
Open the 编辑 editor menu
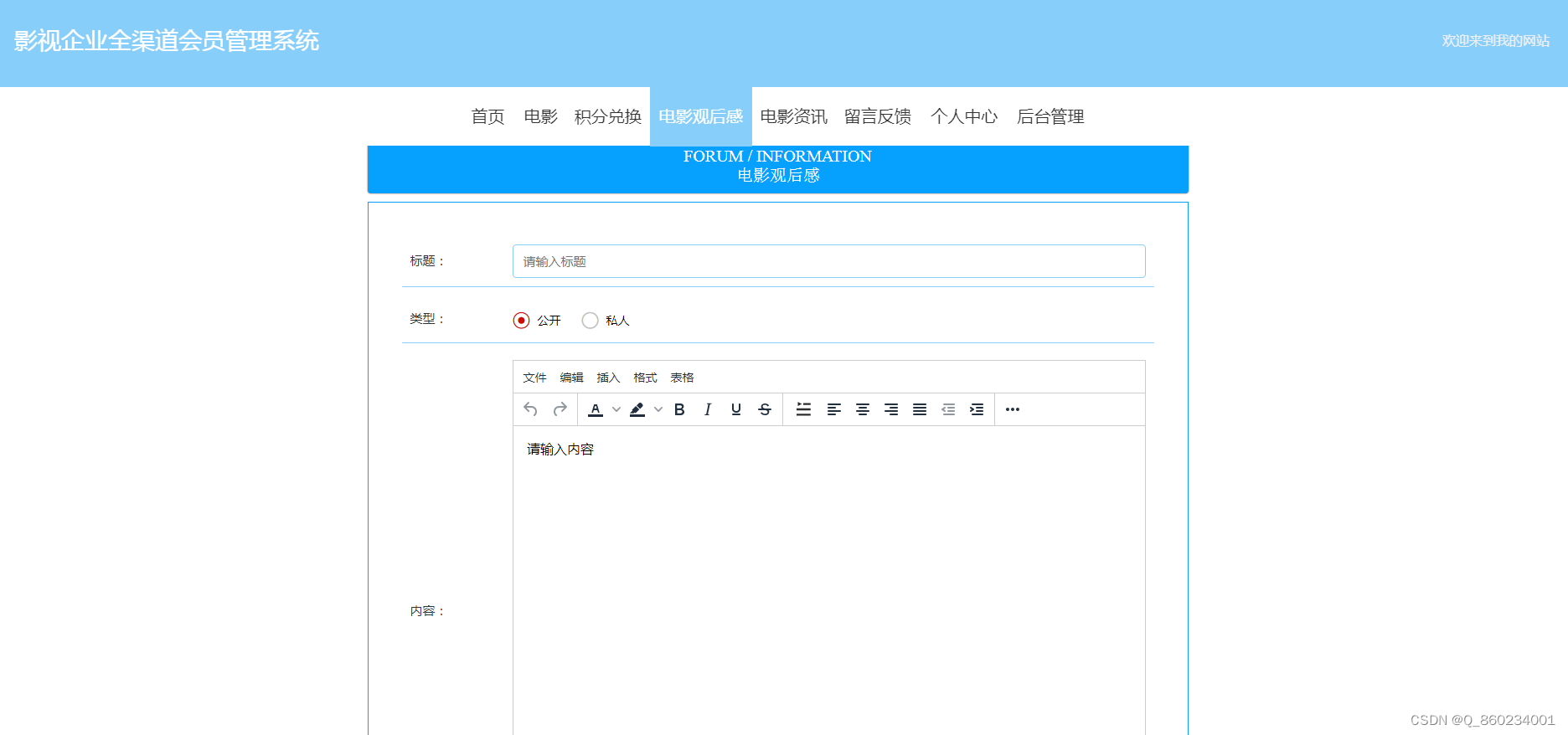coord(571,378)
